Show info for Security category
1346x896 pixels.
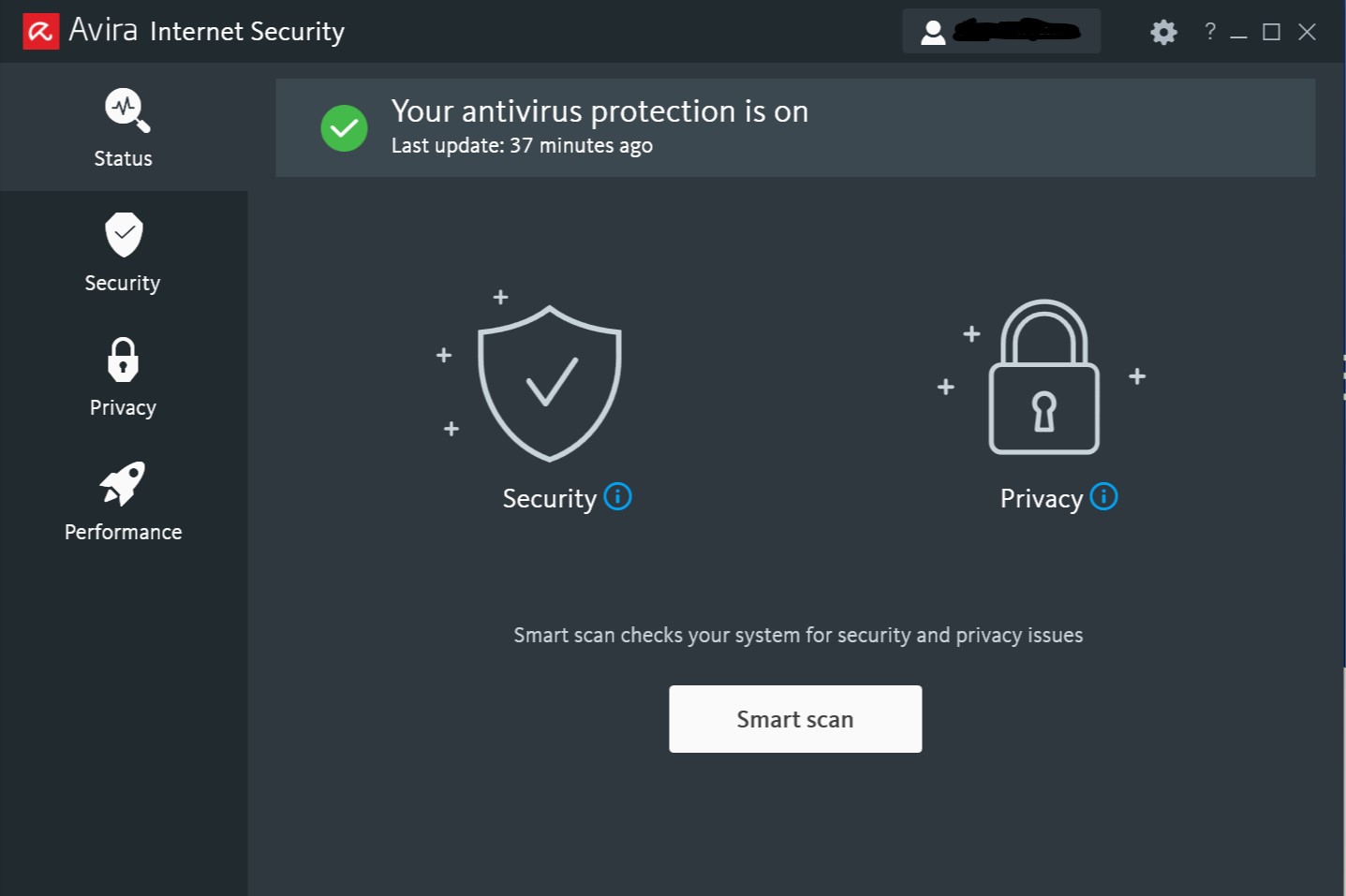pos(618,496)
